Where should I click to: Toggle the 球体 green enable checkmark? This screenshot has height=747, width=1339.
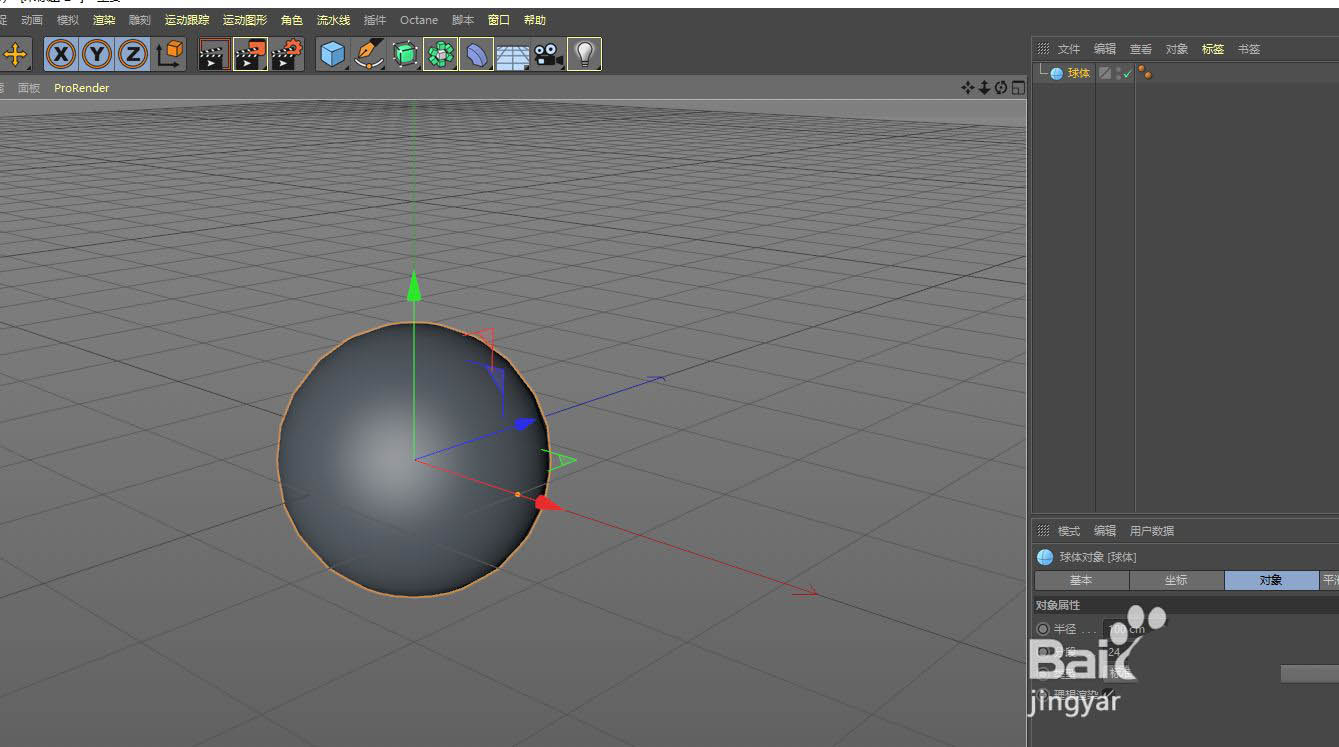pos(1128,73)
